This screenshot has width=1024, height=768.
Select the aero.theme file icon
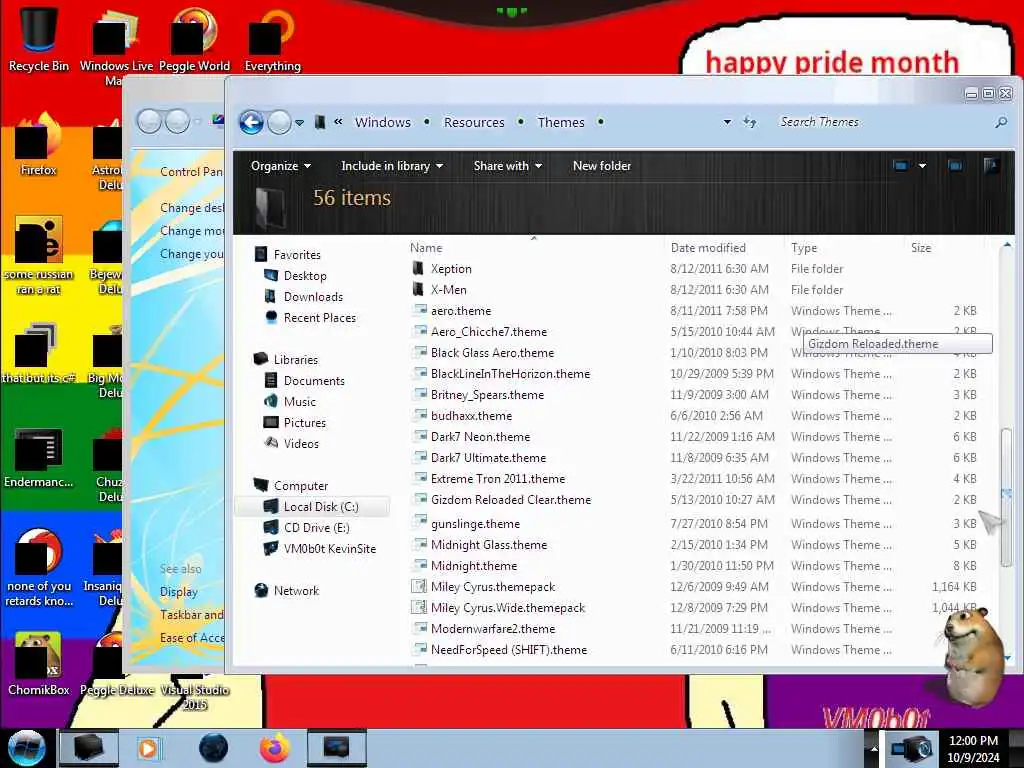419,310
